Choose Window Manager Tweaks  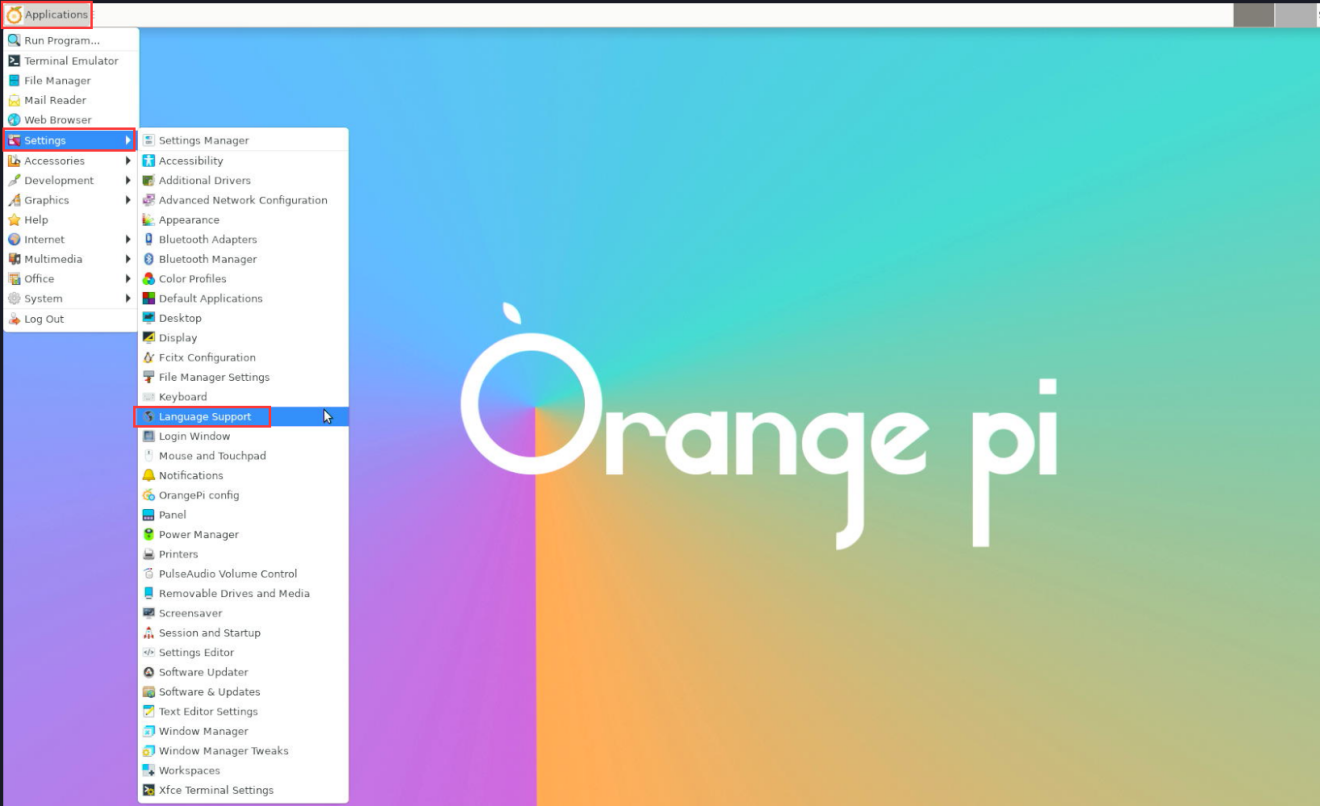tap(243, 751)
